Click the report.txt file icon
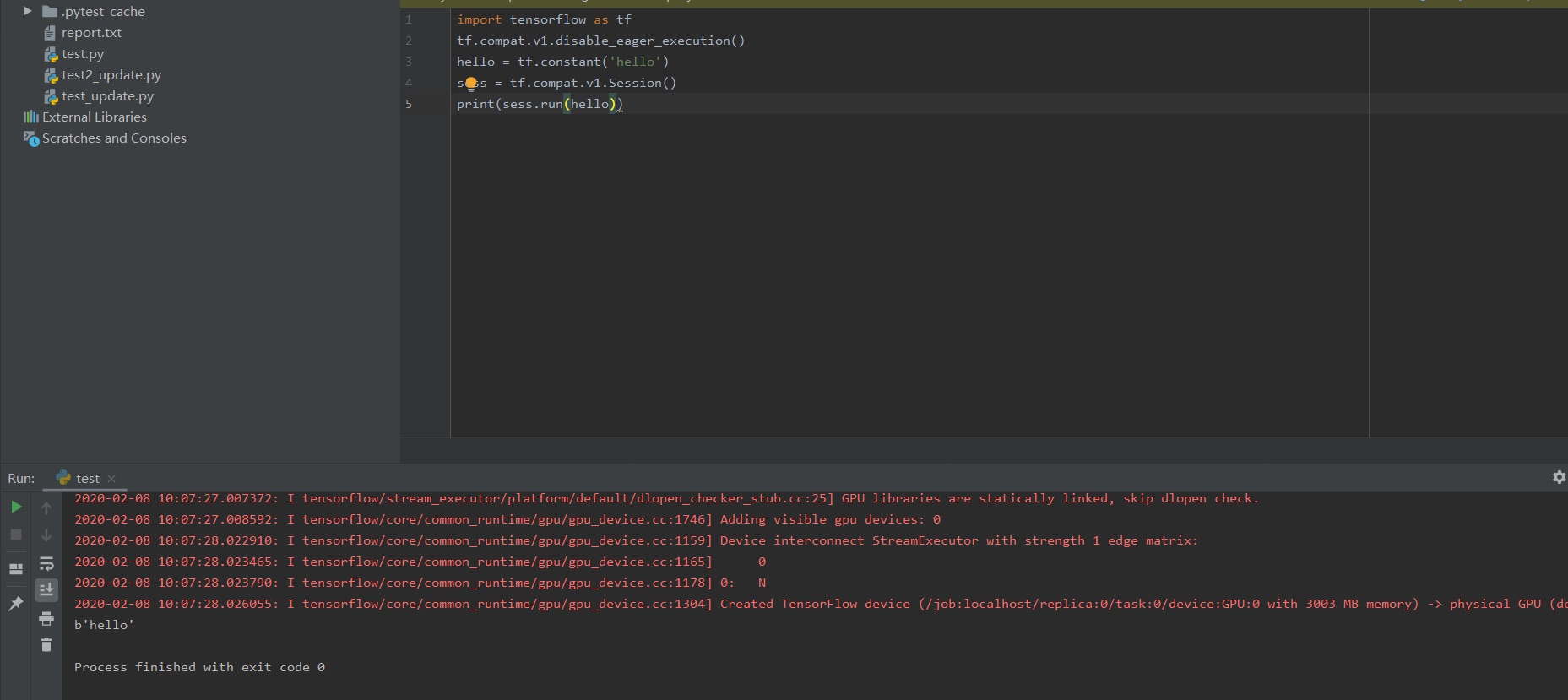 point(50,33)
